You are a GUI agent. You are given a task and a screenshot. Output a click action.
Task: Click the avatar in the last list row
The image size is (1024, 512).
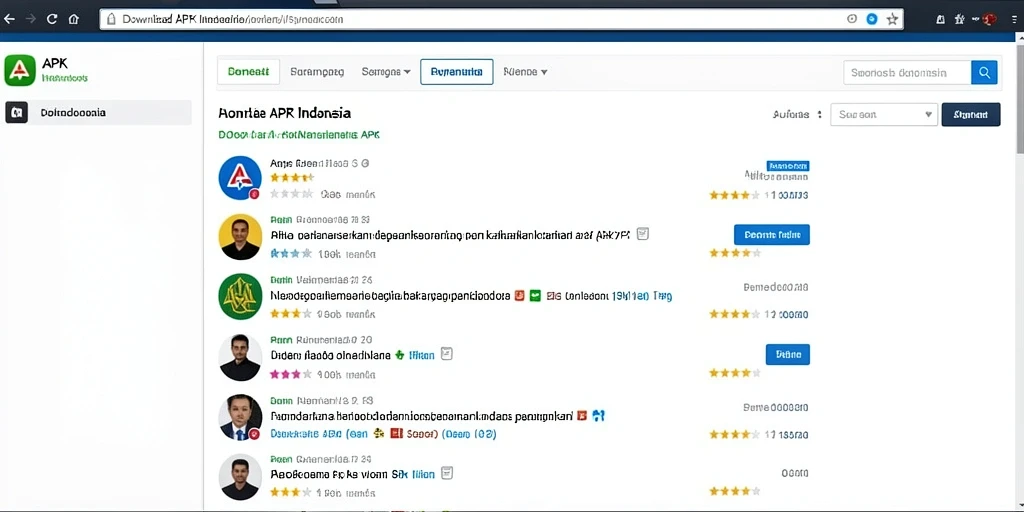point(240,477)
